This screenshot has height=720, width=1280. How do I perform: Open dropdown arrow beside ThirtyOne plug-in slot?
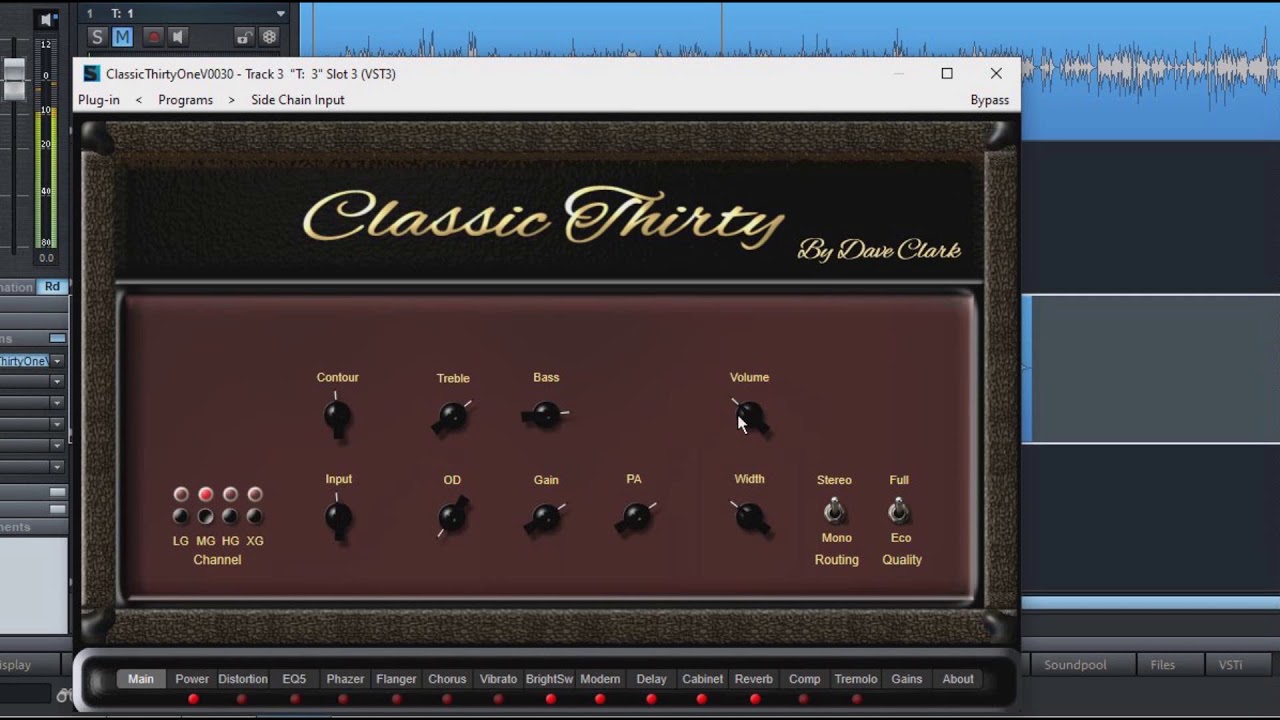57,361
